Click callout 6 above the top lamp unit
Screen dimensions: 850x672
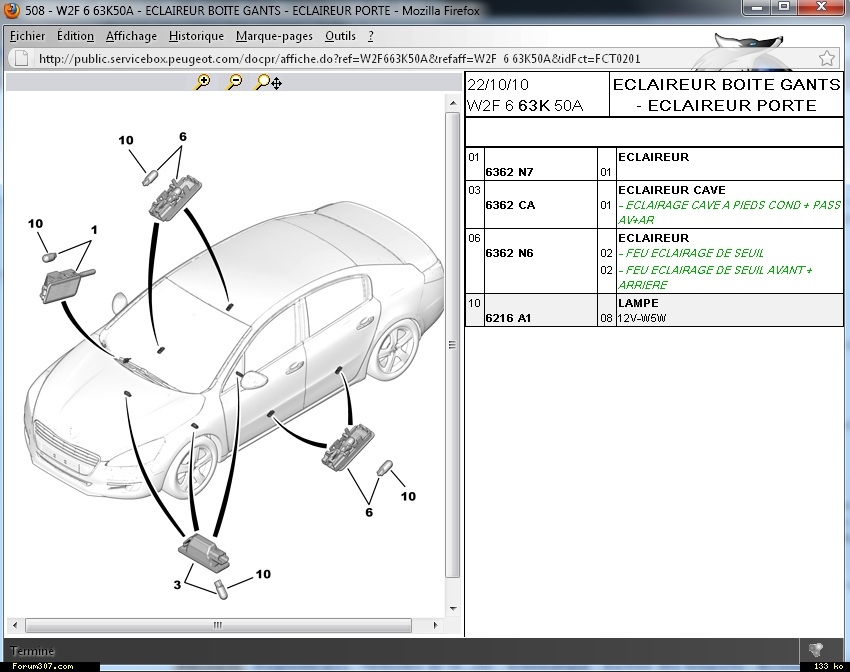tap(183, 137)
